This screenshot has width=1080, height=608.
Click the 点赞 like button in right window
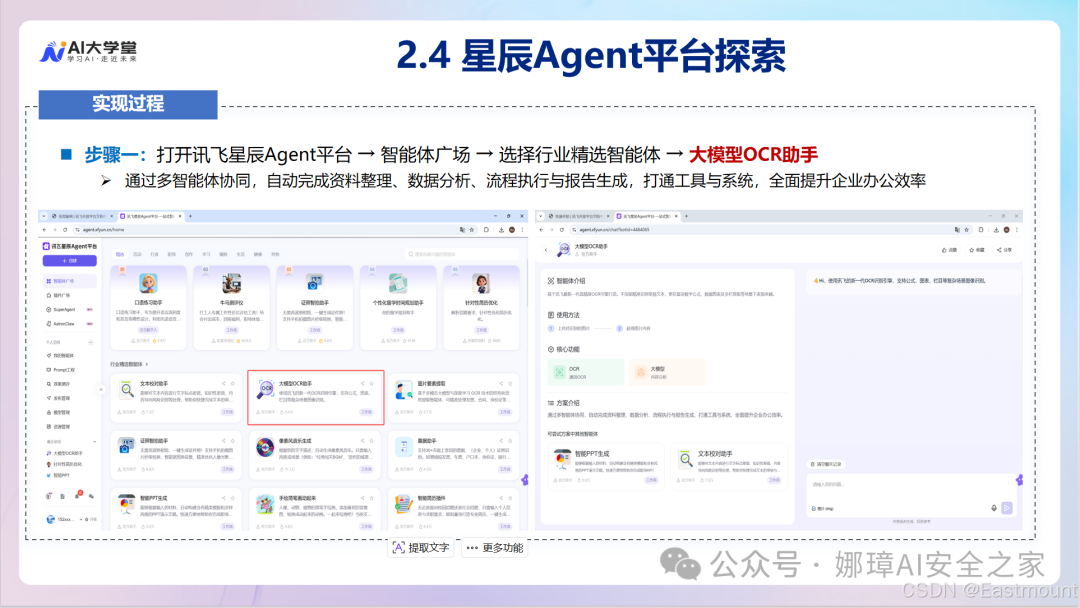(949, 250)
